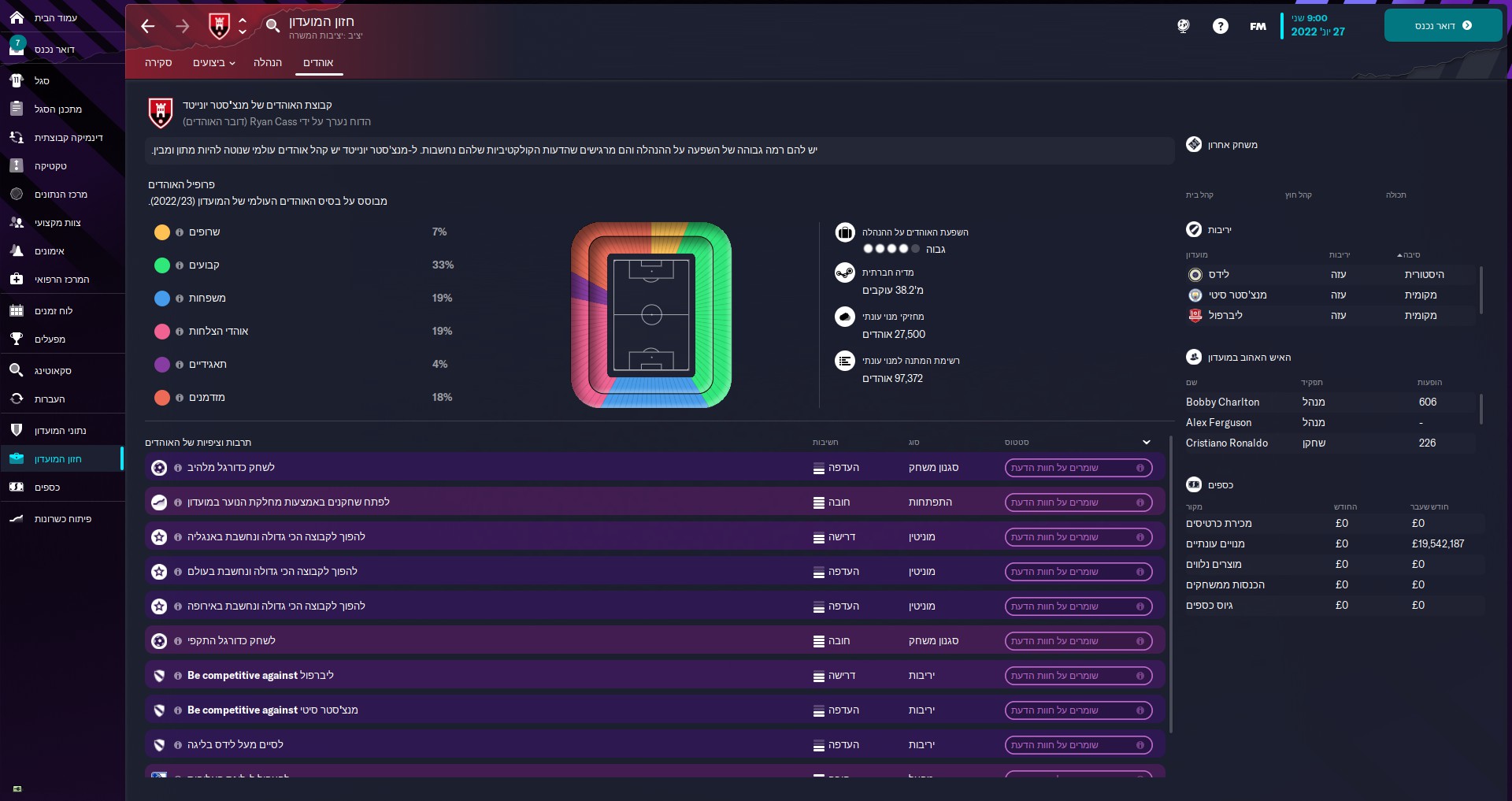1512x801 pixels.
Task: Click the 97,372 waiting list value
Action: tap(892, 378)
